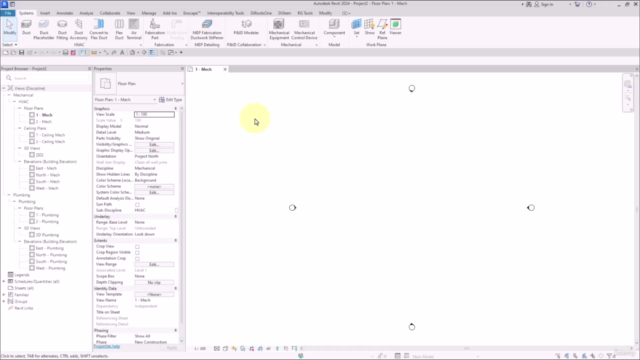640x360 pixels.
Task: Click the Color Scheme <none> button
Action: (x=154, y=187)
